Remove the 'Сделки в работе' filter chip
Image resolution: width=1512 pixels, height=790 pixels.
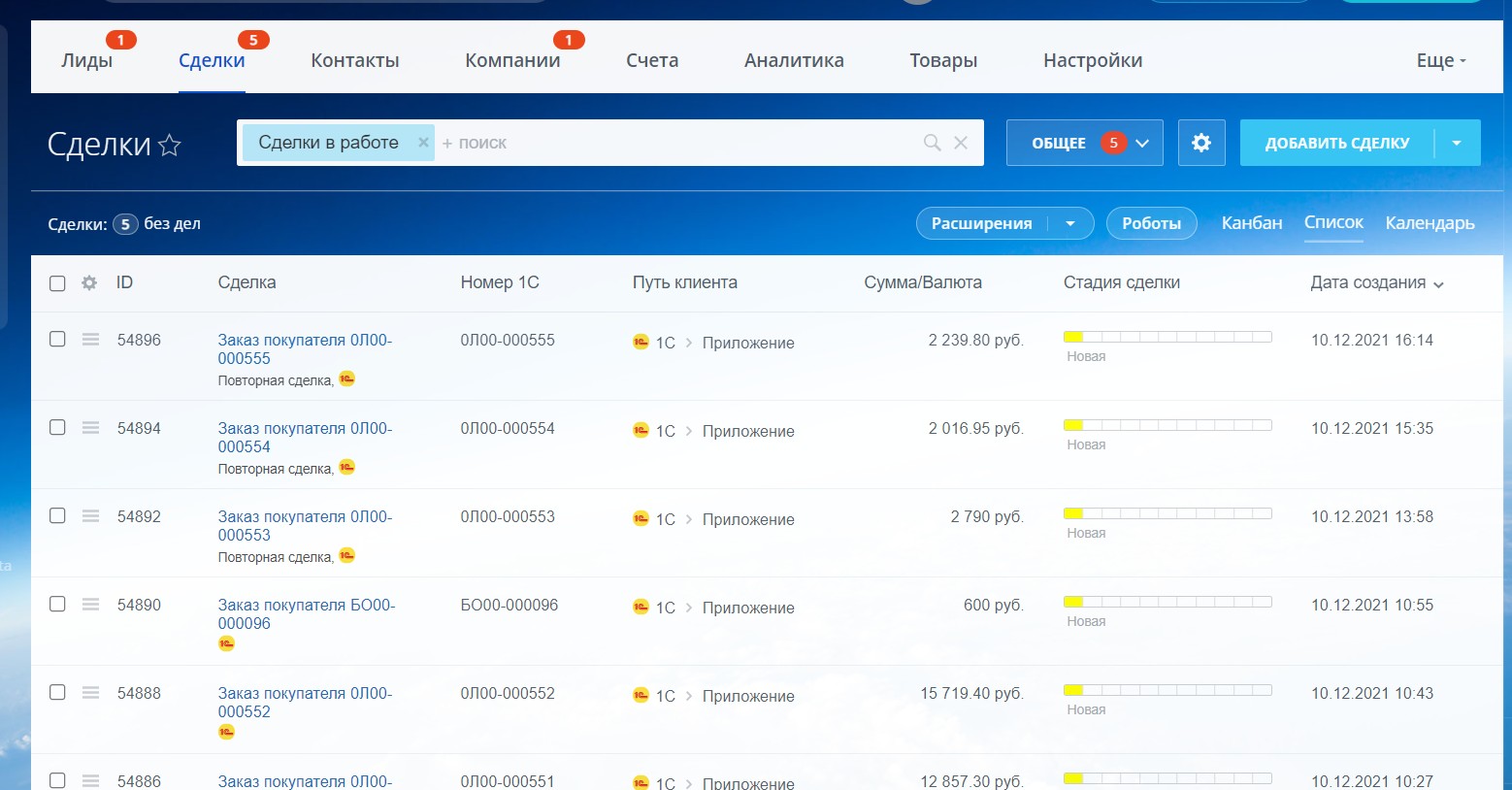click(423, 142)
